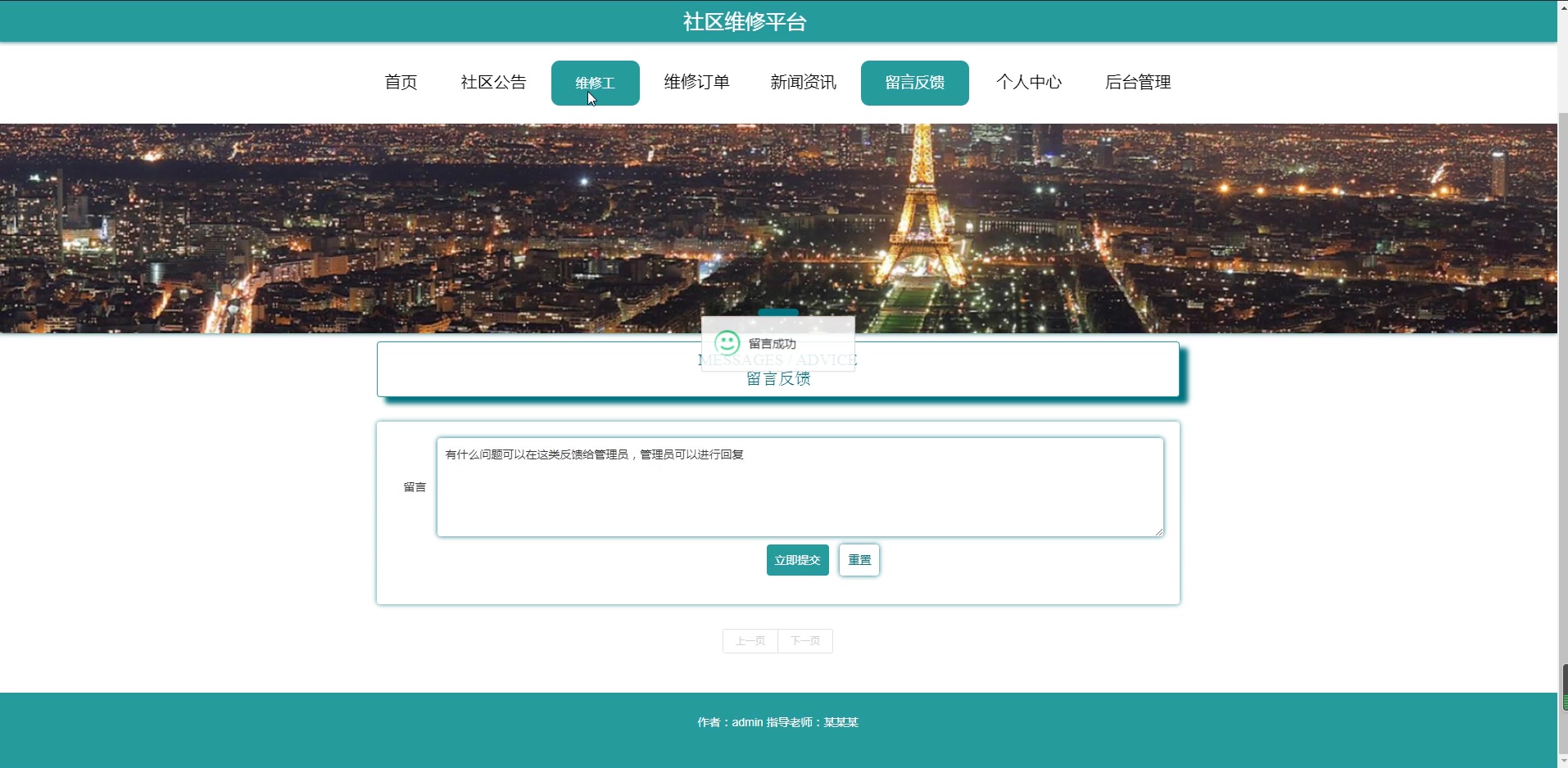Viewport: 1568px width, 768px height.
Task: Open 维修订单 from navigation bar
Action: tap(696, 82)
